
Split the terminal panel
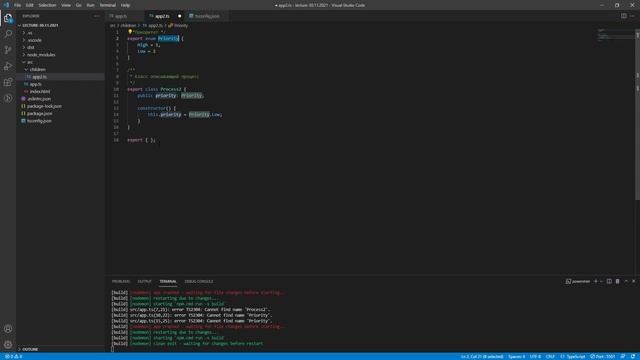tap(609, 281)
